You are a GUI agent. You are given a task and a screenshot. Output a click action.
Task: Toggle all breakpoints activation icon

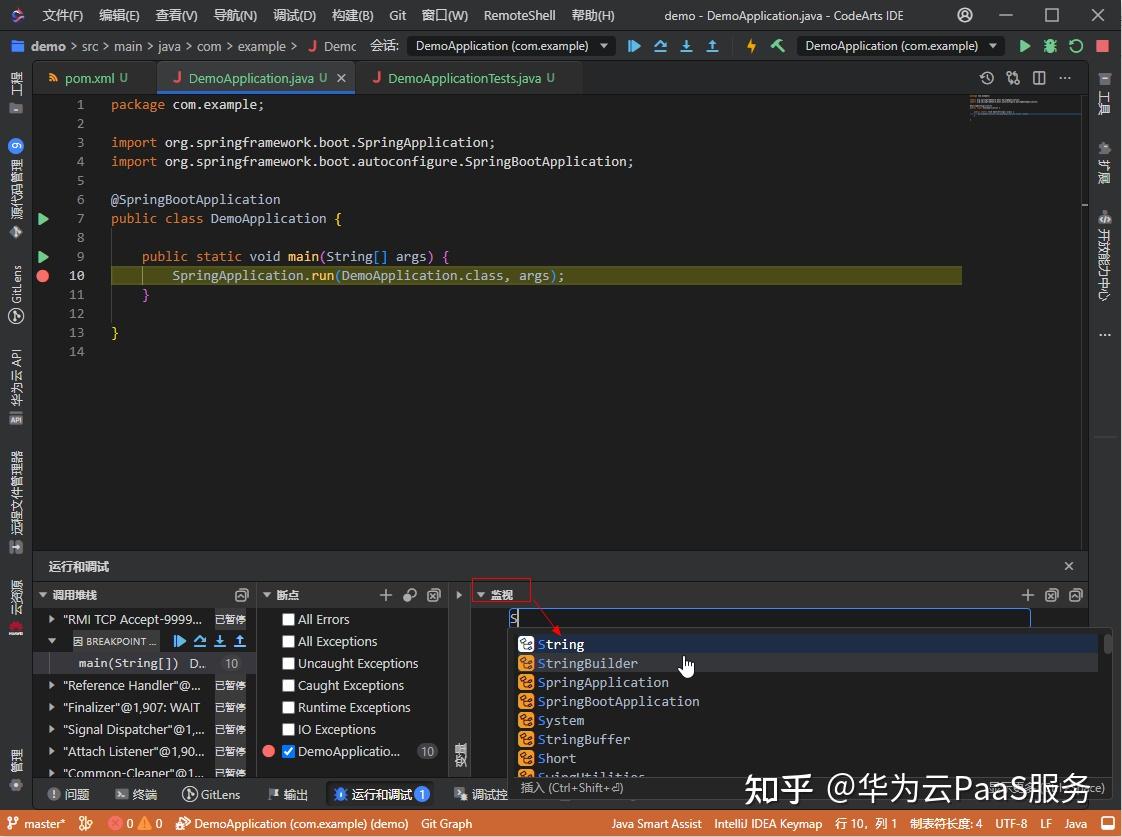coord(410,595)
